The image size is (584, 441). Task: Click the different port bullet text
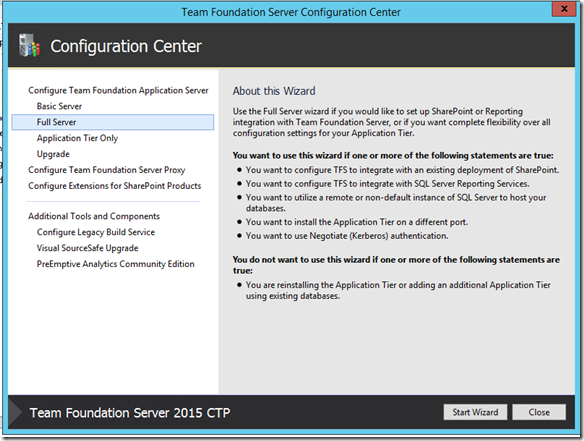(x=356, y=222)
